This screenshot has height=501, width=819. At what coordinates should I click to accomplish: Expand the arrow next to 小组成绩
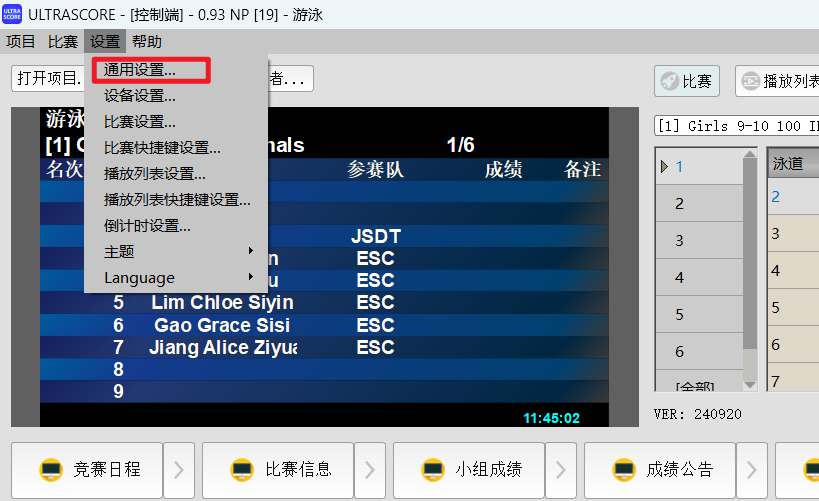coord(560,469)
